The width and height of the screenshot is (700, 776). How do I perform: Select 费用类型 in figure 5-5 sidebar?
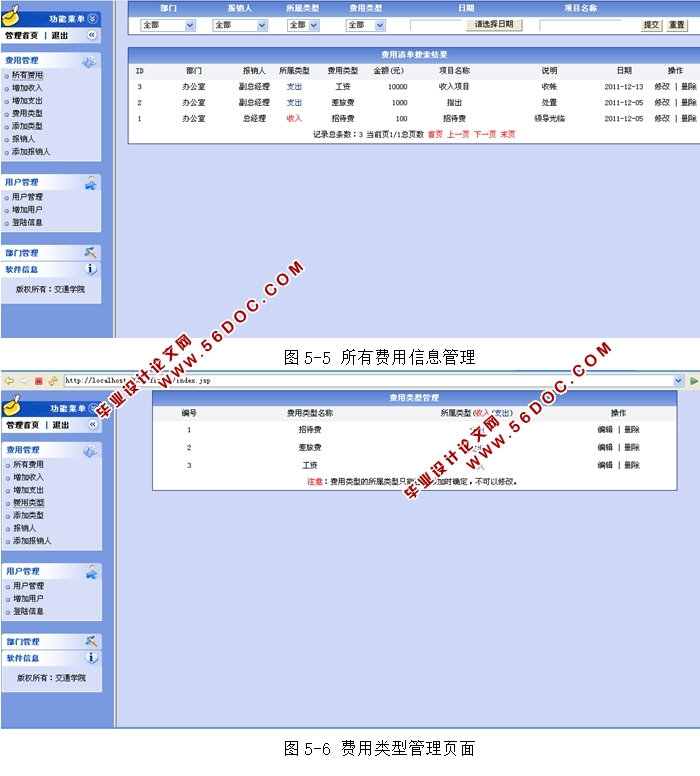(x=27, y=113)
